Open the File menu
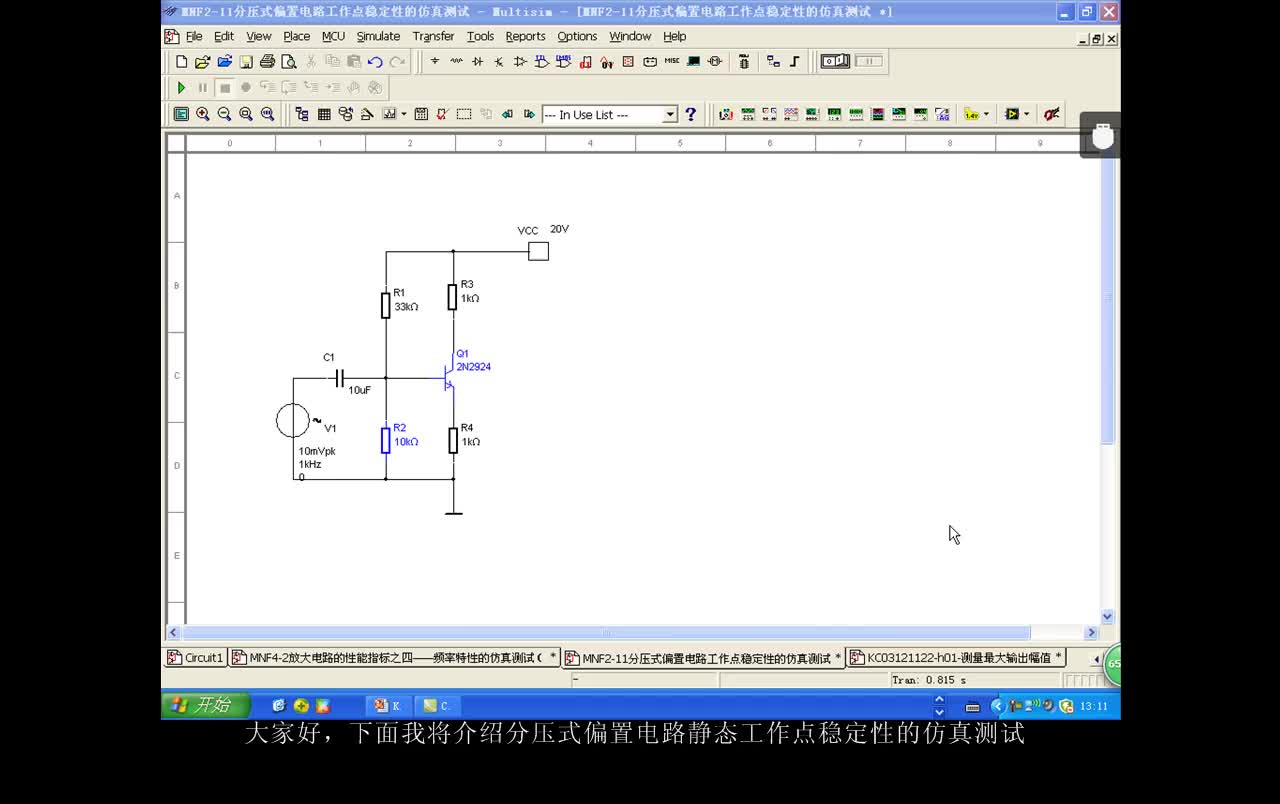The image size is (1280, 804). click(x=194, y=36)
